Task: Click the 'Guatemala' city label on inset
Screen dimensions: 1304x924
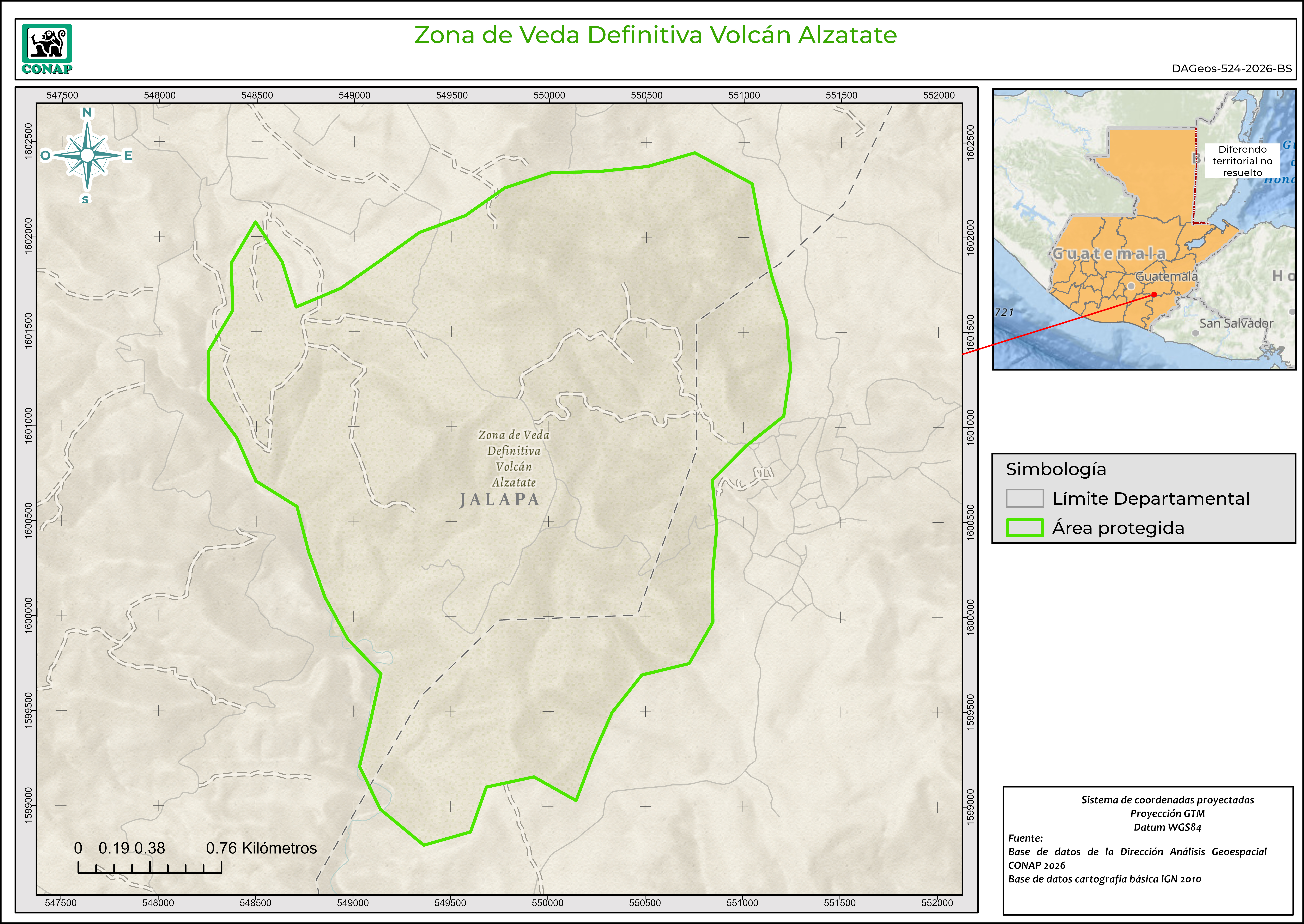Action: (1166, 276)
